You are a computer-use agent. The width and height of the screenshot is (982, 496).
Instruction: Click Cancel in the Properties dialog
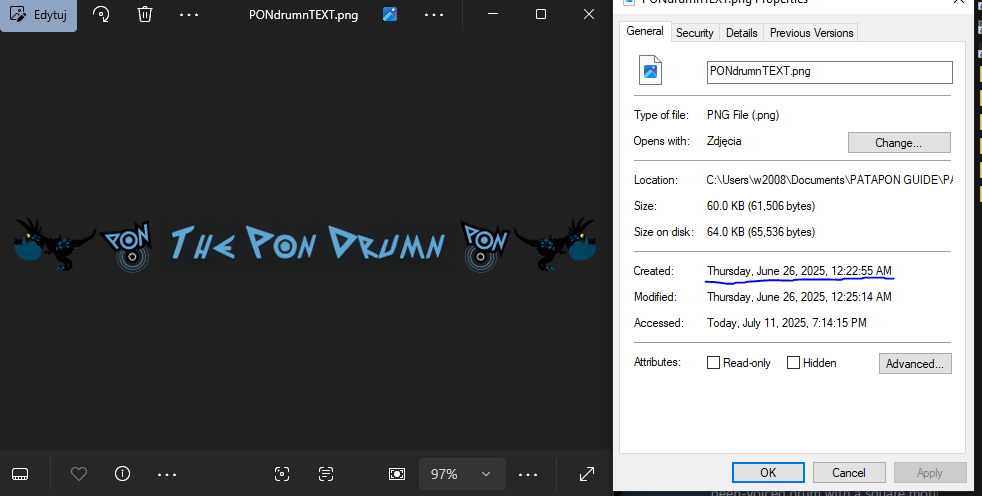(849, 473)
